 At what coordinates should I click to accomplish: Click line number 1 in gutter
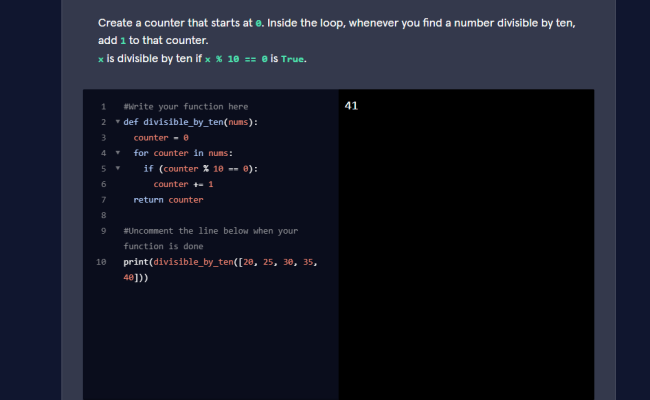click(104, 107)
